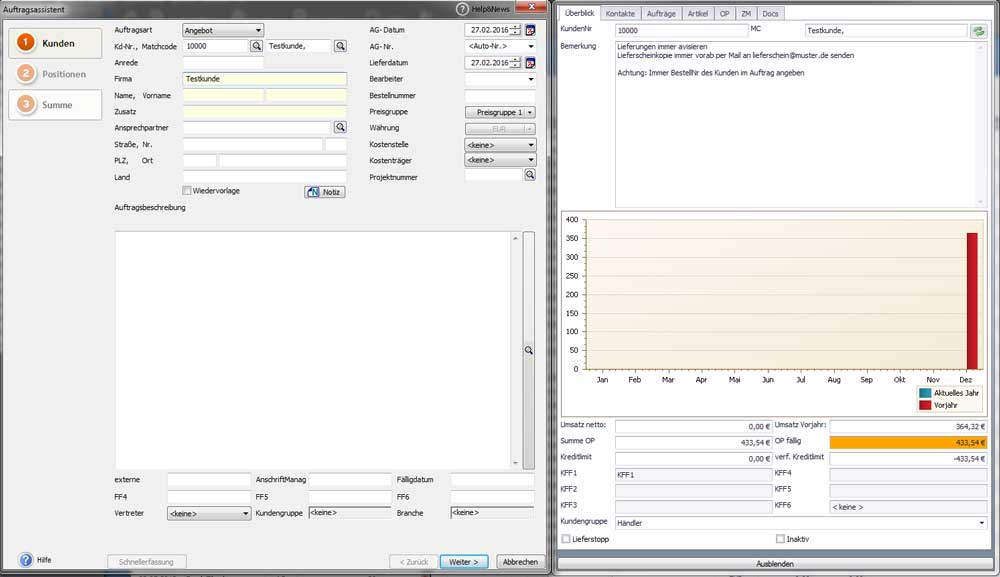
Task: Click Auftragsbeschreibung scrollbar down arrow
Action: pos(515,464)
